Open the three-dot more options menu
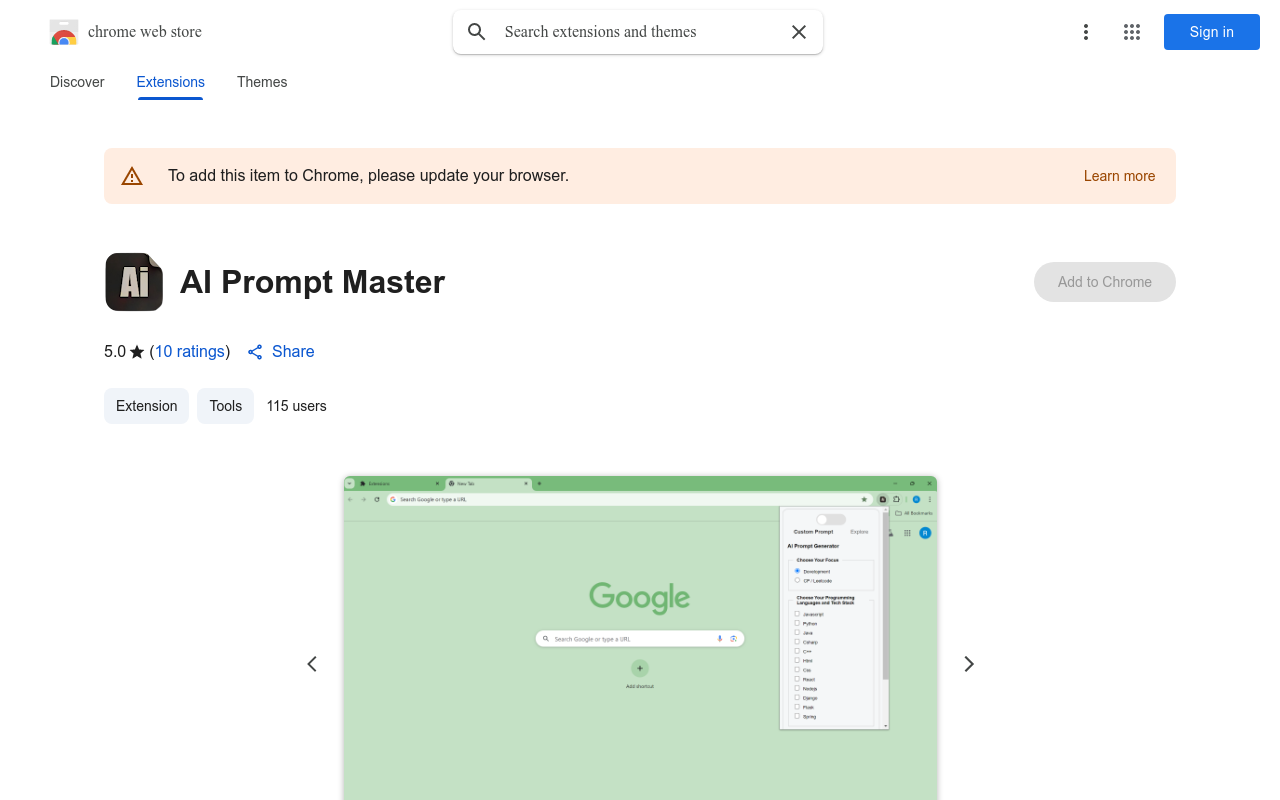The image size is (1280, 800). click(1086, 32)
